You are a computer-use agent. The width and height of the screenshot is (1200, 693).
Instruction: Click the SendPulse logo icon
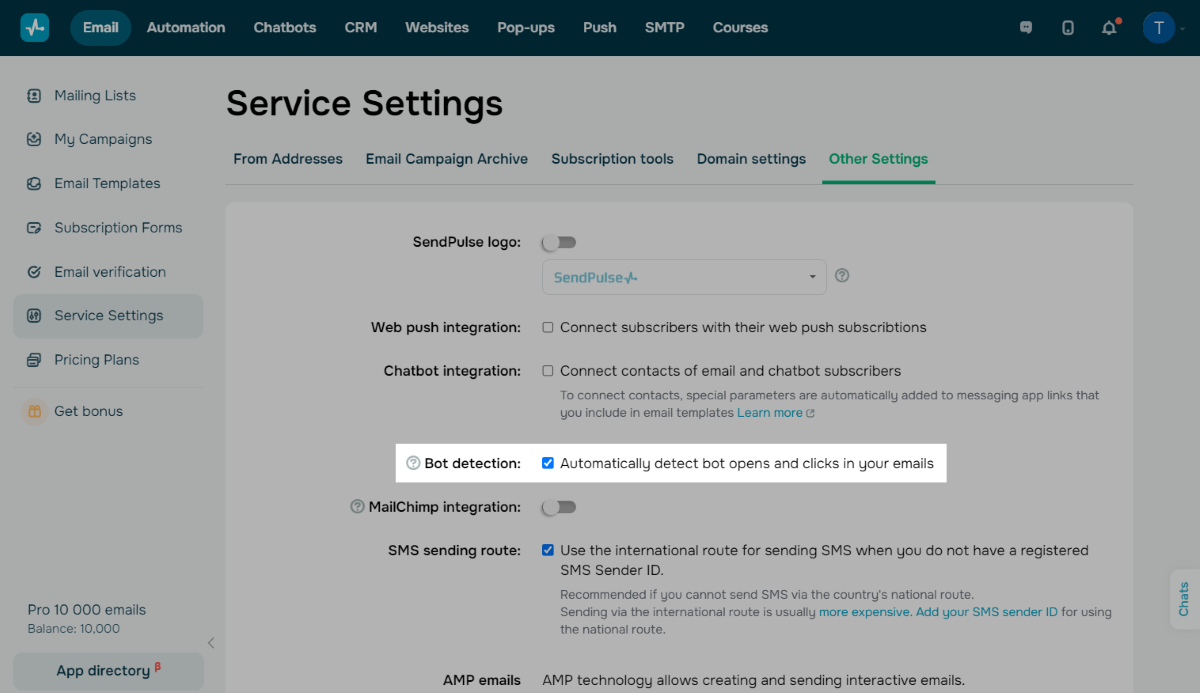point(35,28)
